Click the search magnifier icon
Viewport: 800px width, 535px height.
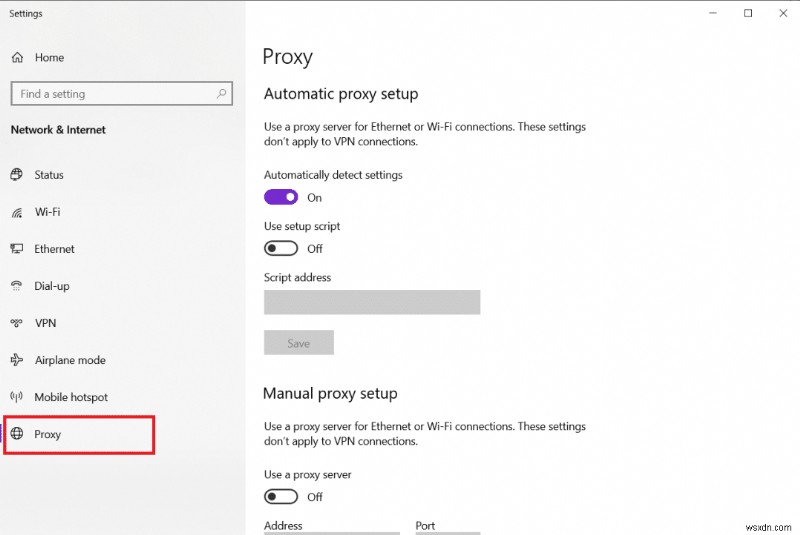click(x=222, y=94)
